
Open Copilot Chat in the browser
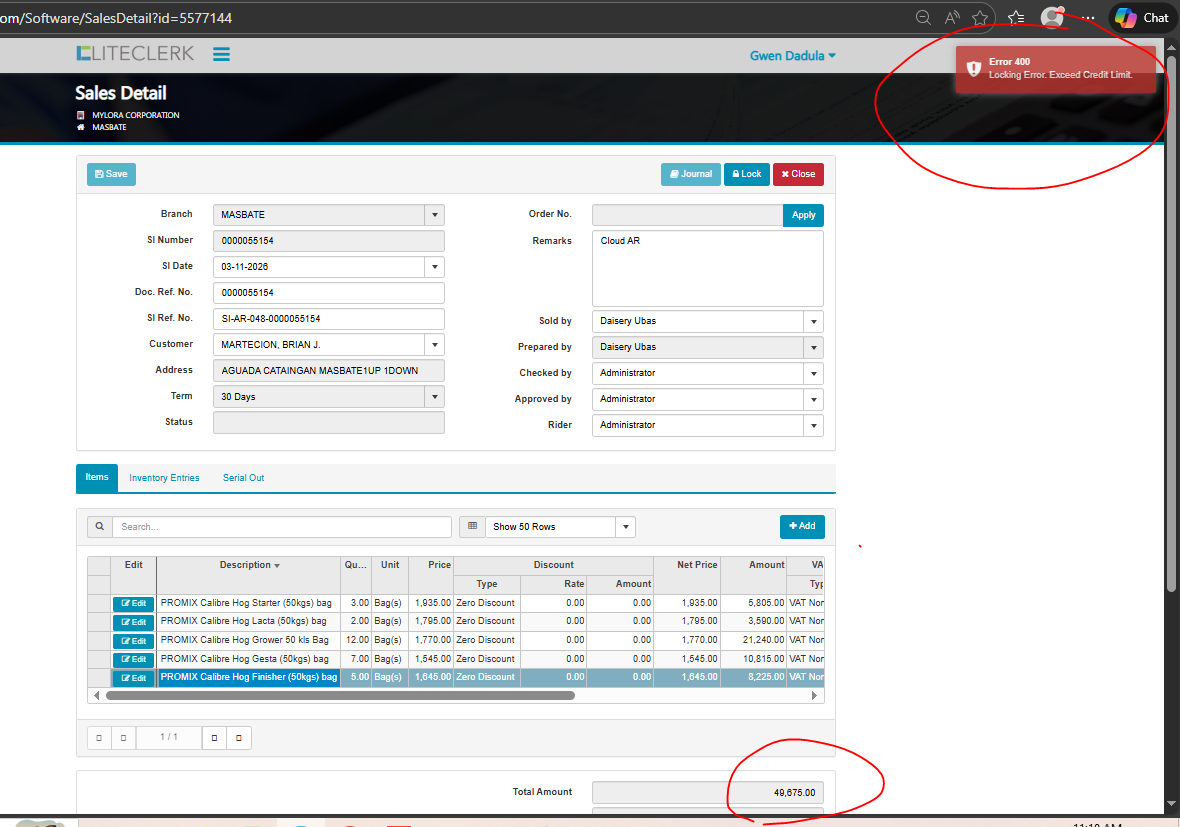point(1142,17)
